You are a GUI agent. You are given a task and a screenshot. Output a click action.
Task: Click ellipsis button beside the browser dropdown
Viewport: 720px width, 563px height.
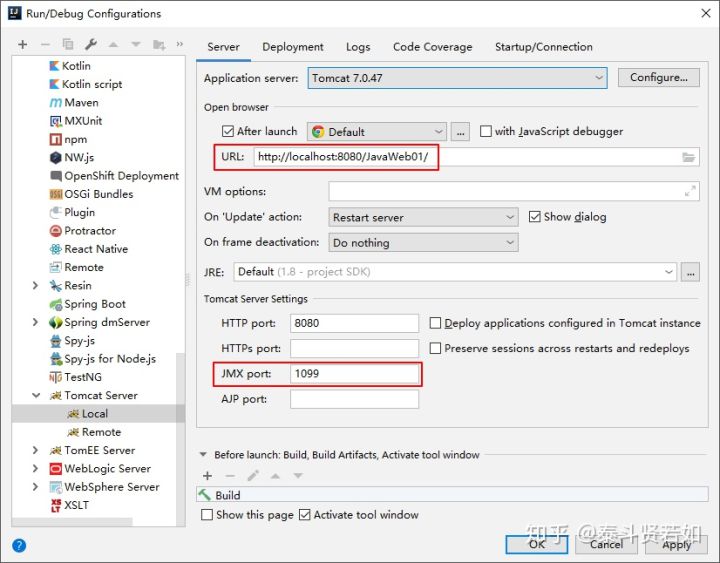[x=460, y=132]
